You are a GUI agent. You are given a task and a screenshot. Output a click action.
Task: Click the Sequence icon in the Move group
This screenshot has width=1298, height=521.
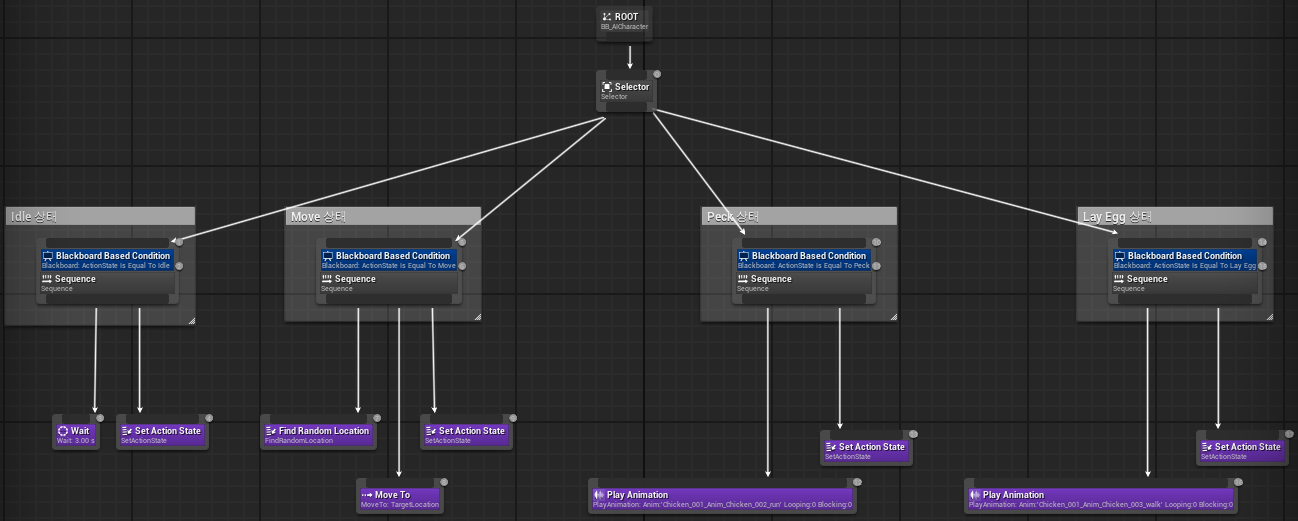327,279
